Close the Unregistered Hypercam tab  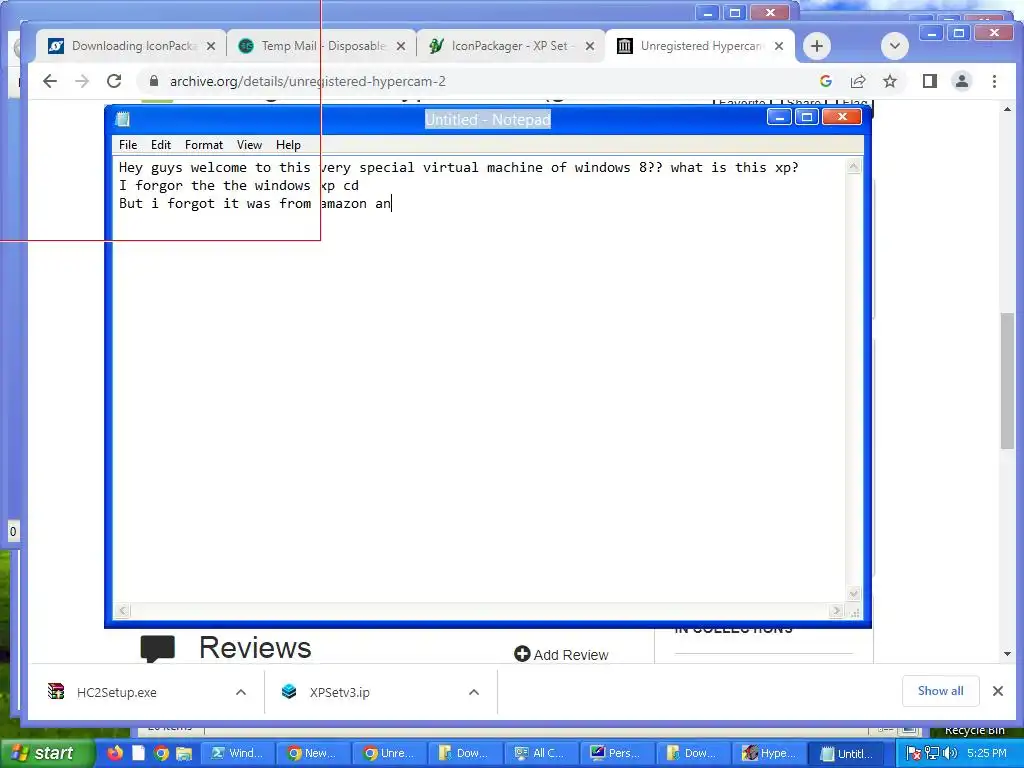[x=778, y=46]
